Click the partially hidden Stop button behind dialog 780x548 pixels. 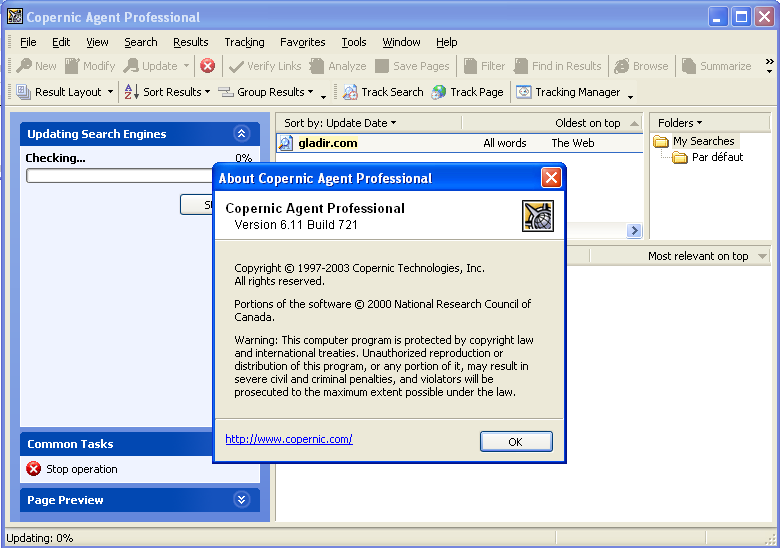coord(196,204)
